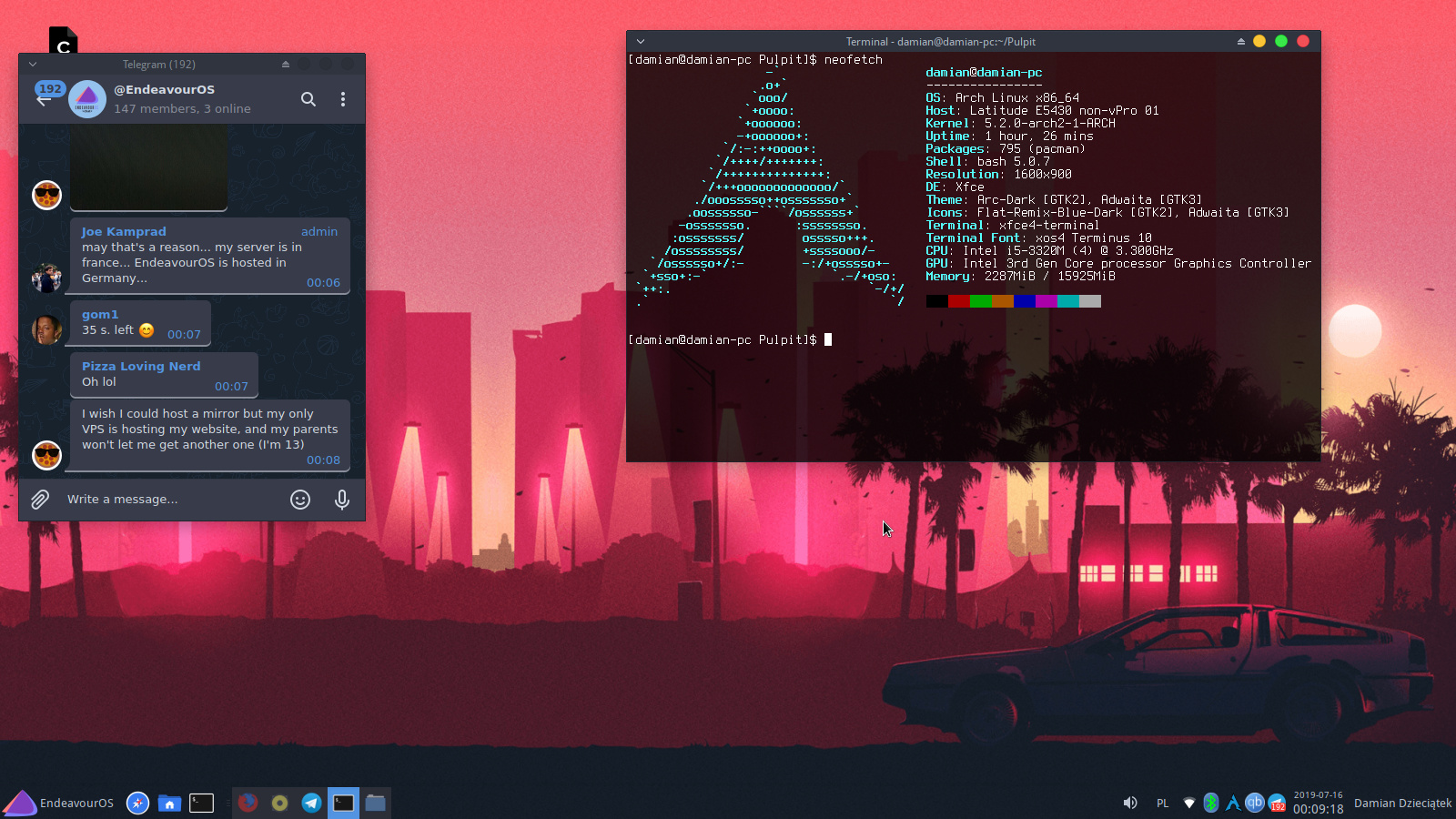Open Bluetooth tray icon
Viewport: 1456px width, 819px height.
click(x=1210, y=803)
